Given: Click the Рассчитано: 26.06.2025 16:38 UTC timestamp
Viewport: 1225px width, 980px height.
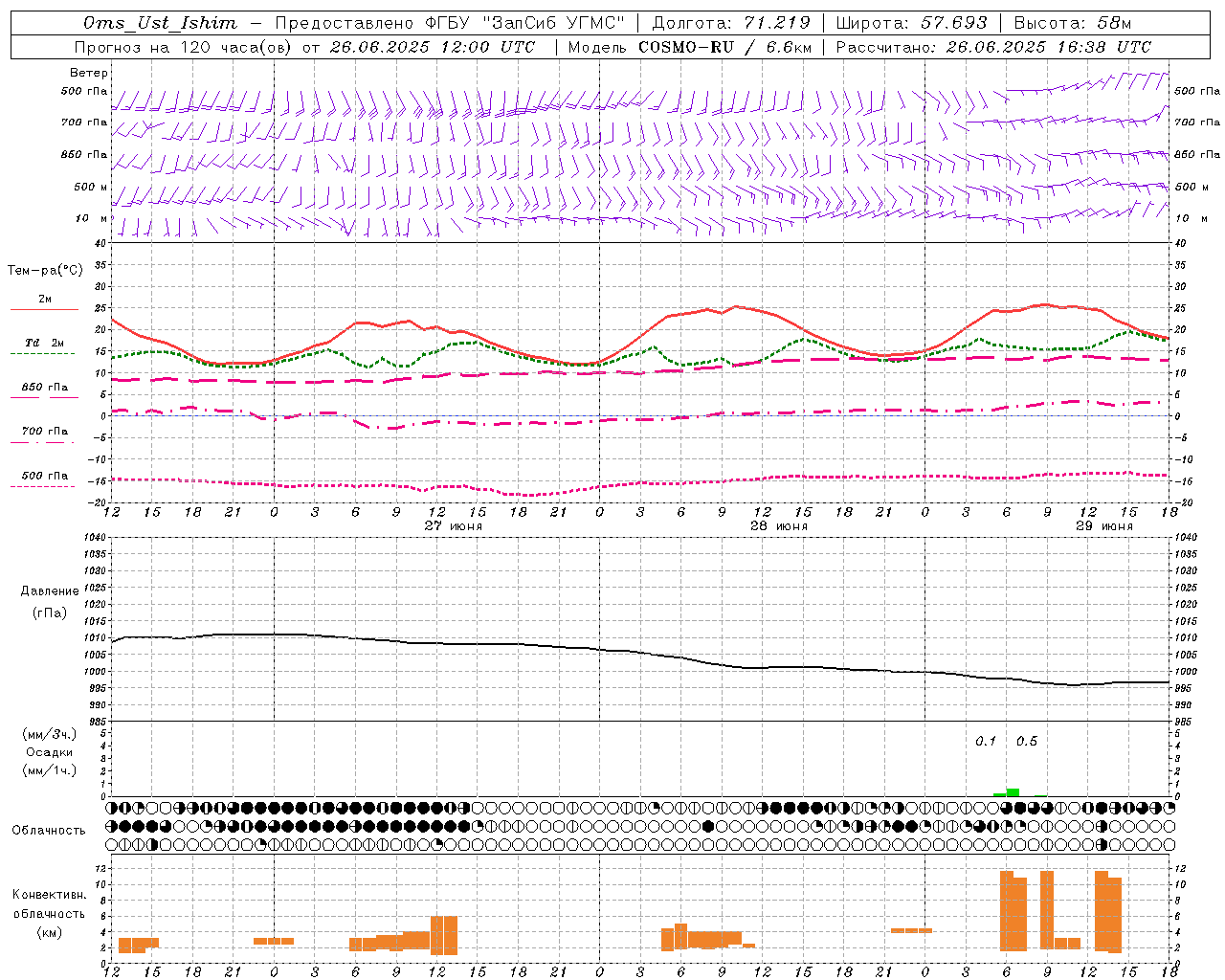Looking at the screenshot, I should click(993, 47).
